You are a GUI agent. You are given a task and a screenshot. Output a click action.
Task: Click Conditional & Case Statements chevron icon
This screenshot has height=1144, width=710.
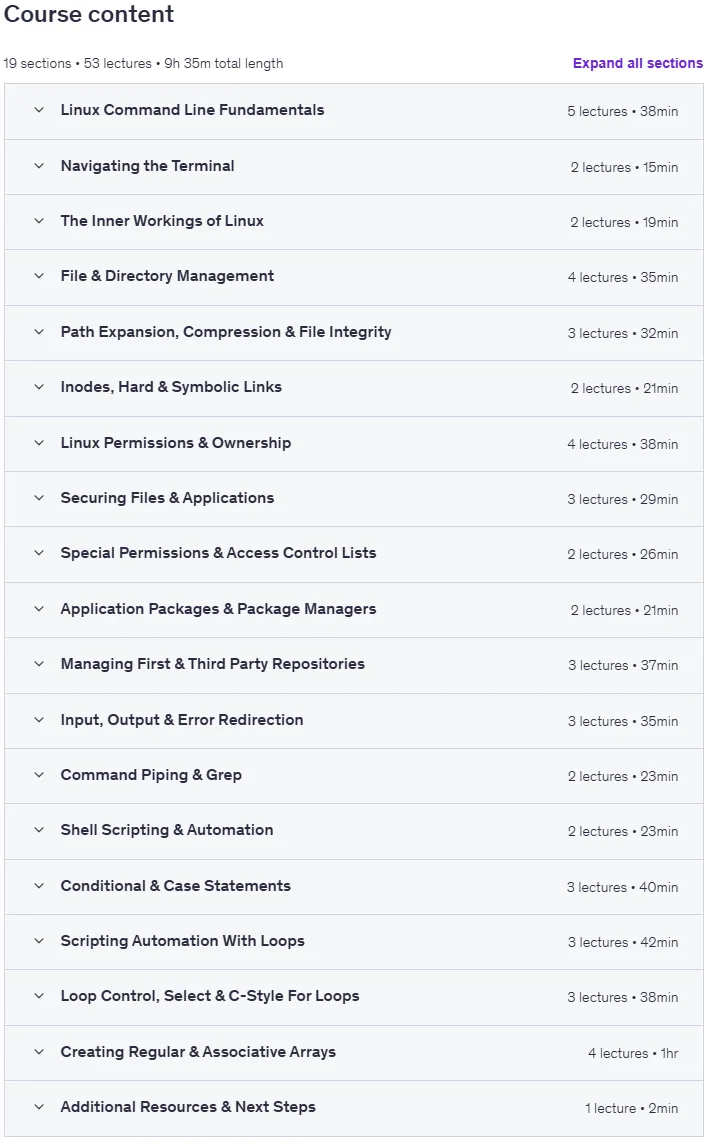click(x=39, y=886)
